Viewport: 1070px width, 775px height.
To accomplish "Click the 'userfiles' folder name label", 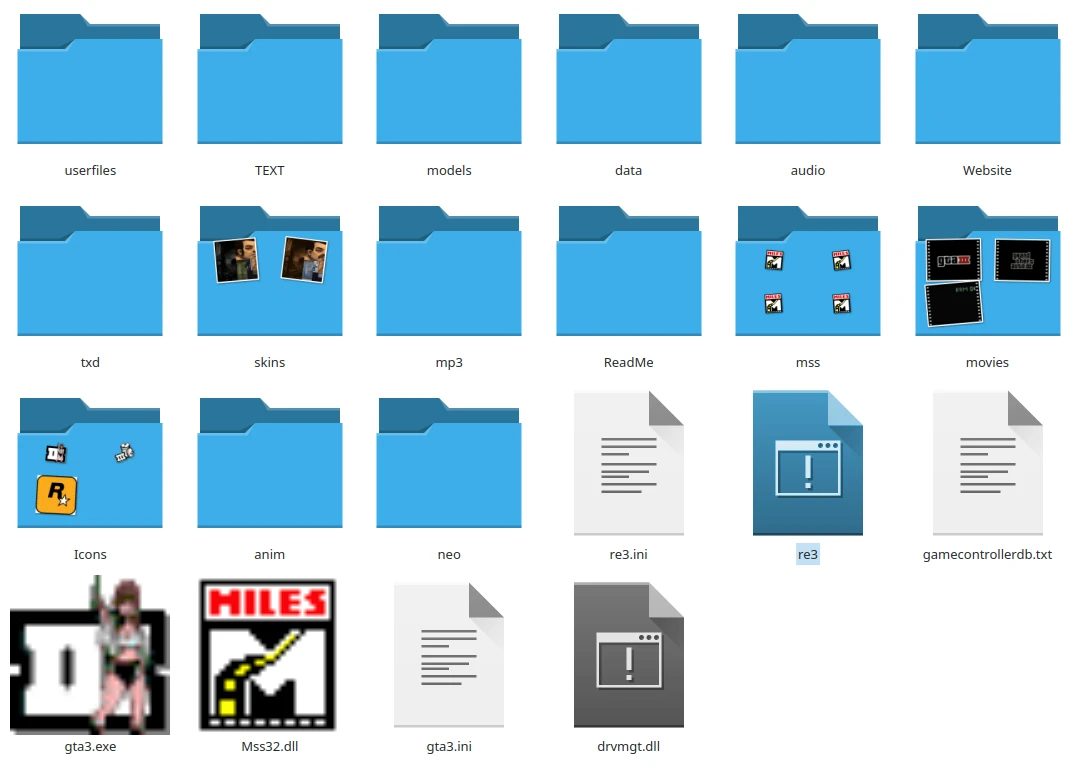I will (x=90, y=171).
